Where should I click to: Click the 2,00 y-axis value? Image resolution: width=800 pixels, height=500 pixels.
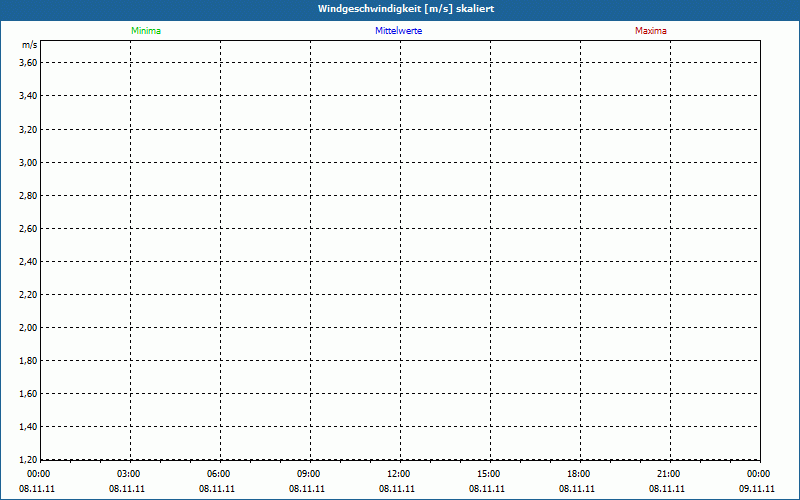tap(28, 327)
